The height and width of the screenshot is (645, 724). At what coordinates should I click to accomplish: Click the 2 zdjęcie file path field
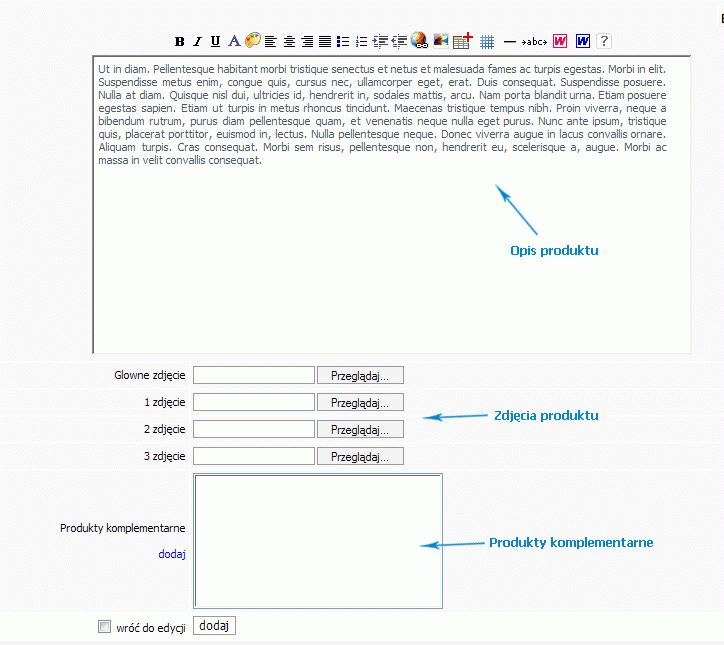[x=254, y=429]
